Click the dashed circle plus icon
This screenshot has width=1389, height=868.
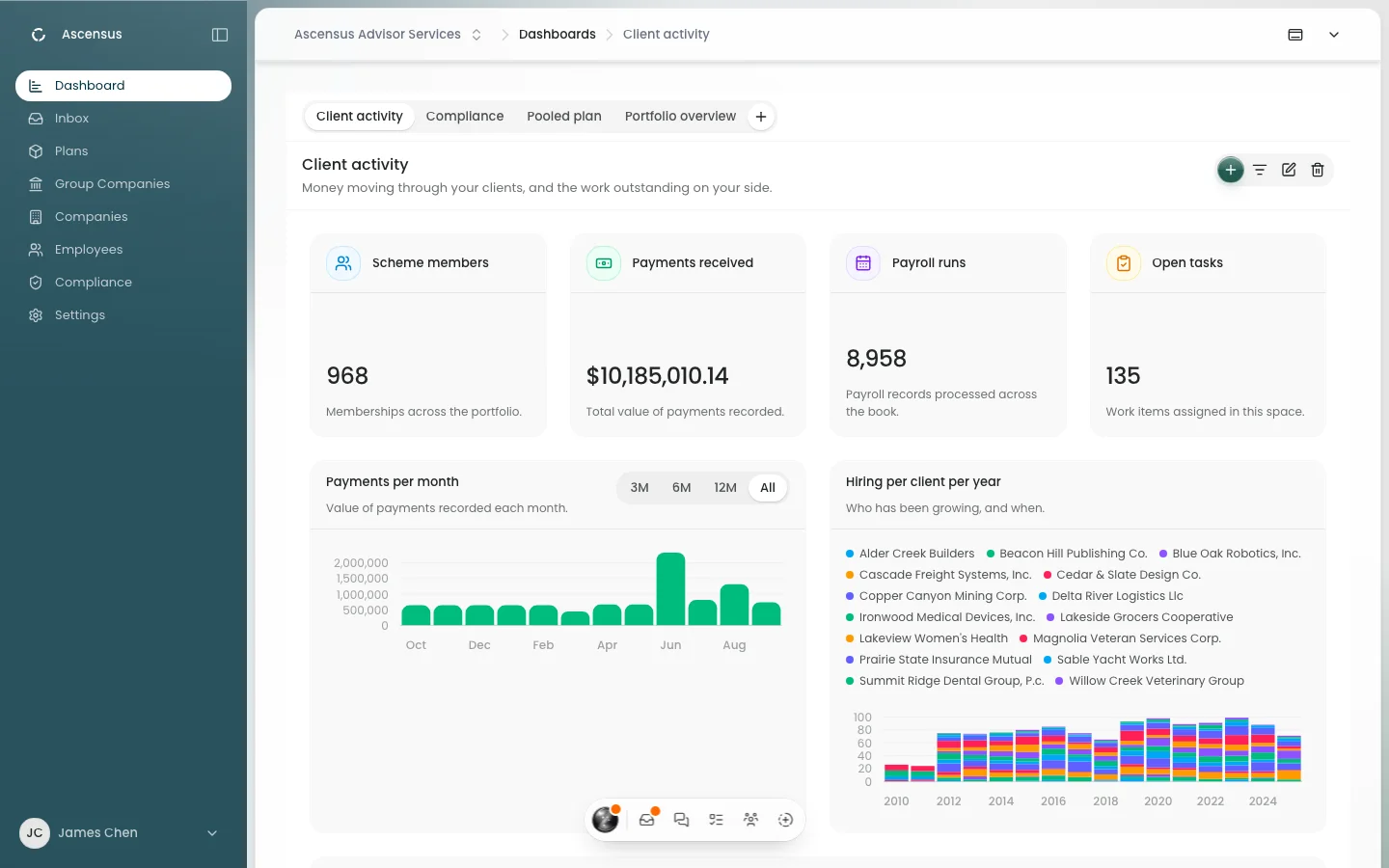(786, 820)
